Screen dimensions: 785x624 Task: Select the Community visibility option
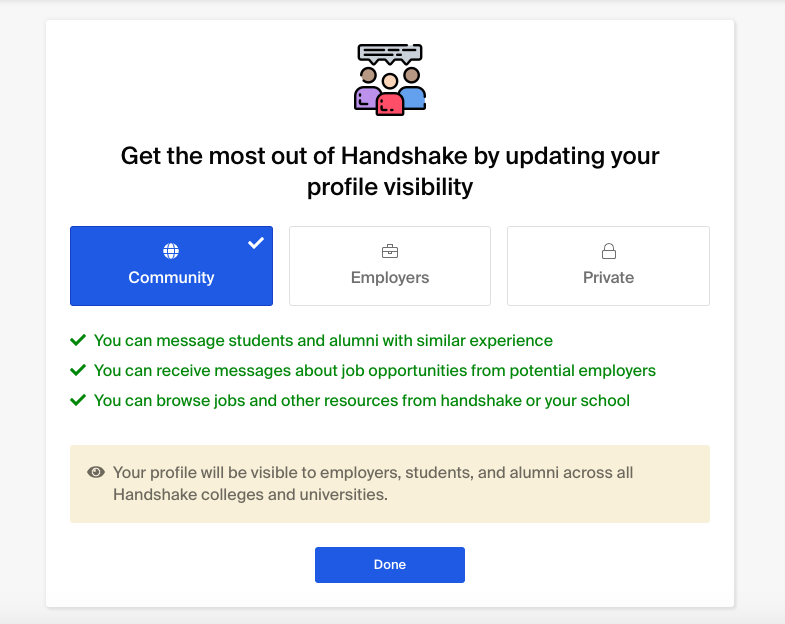click(x=171, y=266)
